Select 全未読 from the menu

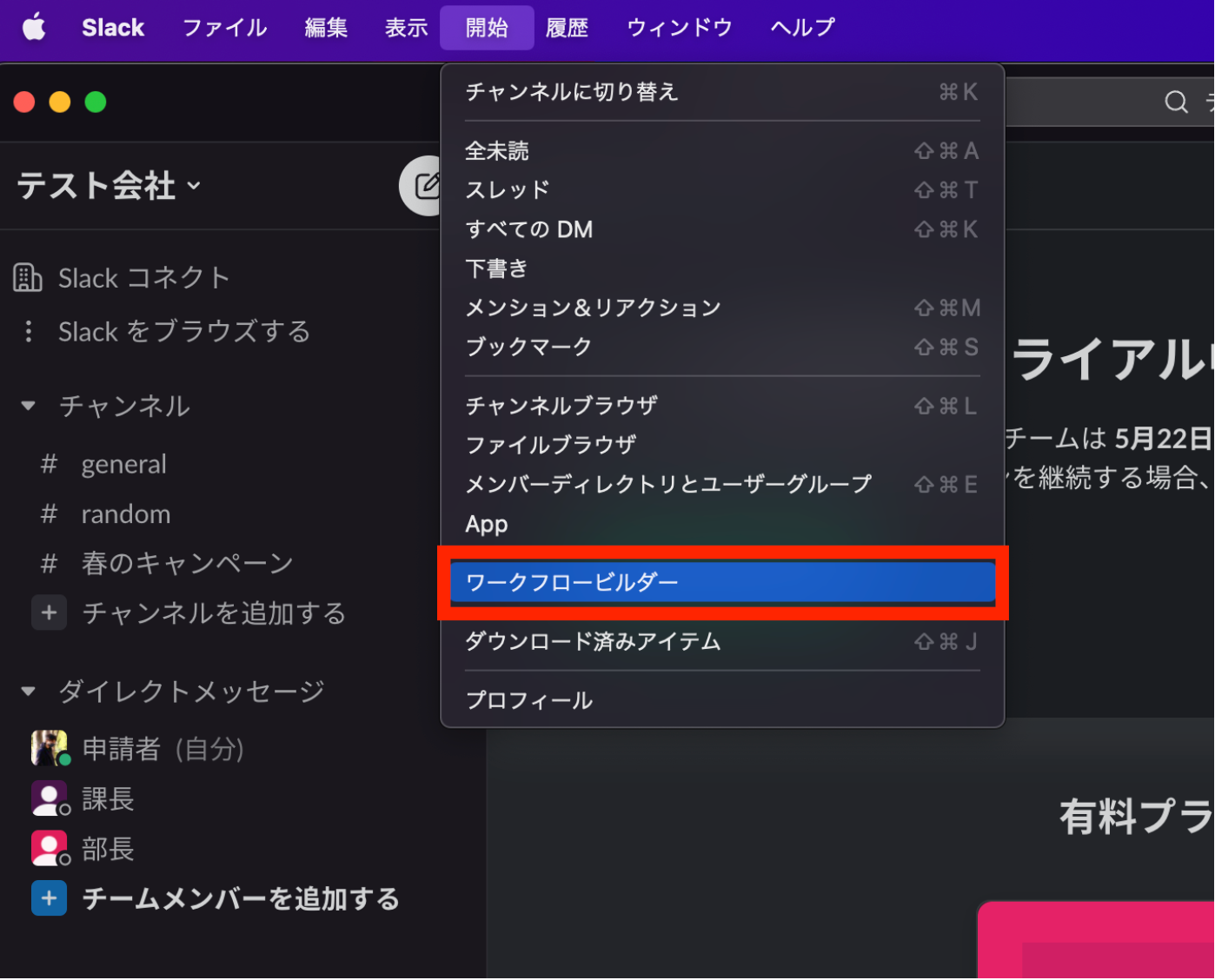coord(722,151)
